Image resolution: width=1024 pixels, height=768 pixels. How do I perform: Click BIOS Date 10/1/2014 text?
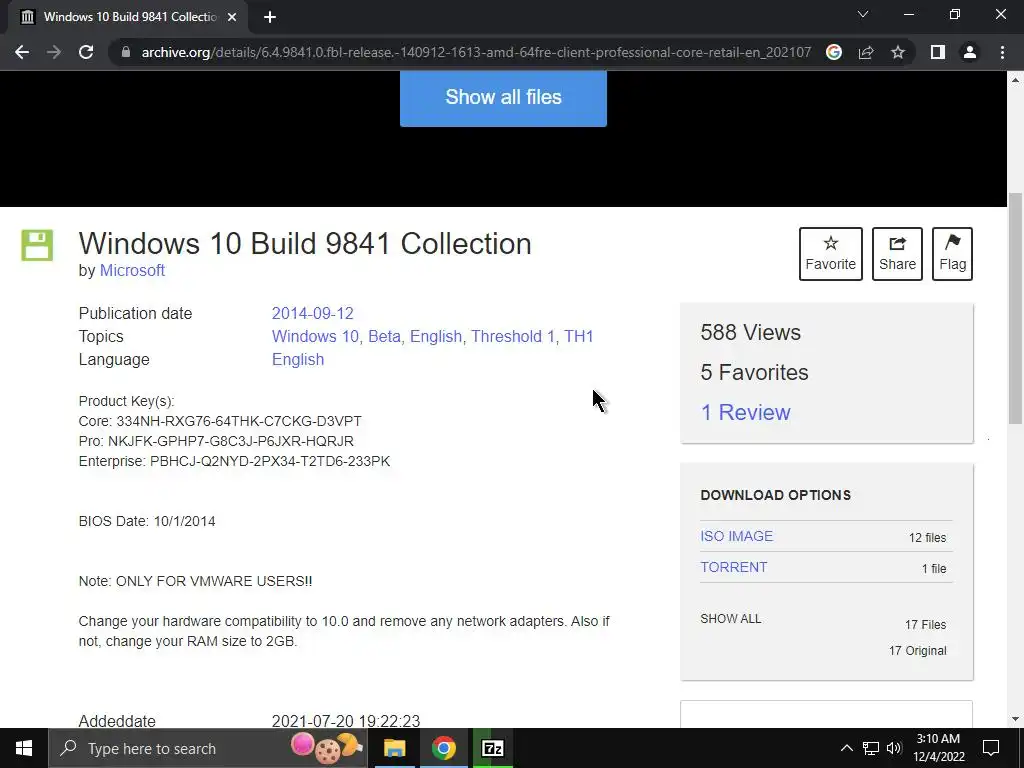coord(147,521)
